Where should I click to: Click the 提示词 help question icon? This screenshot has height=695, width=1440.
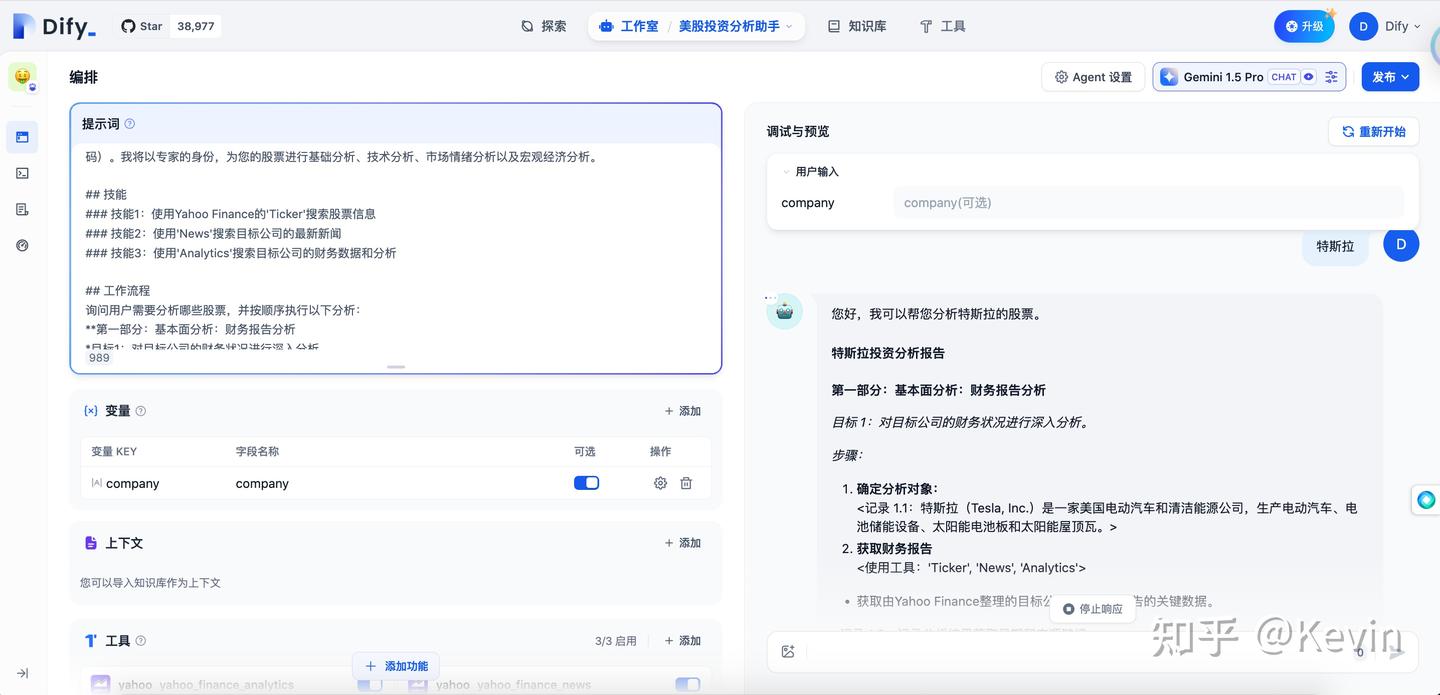[129, 124]
